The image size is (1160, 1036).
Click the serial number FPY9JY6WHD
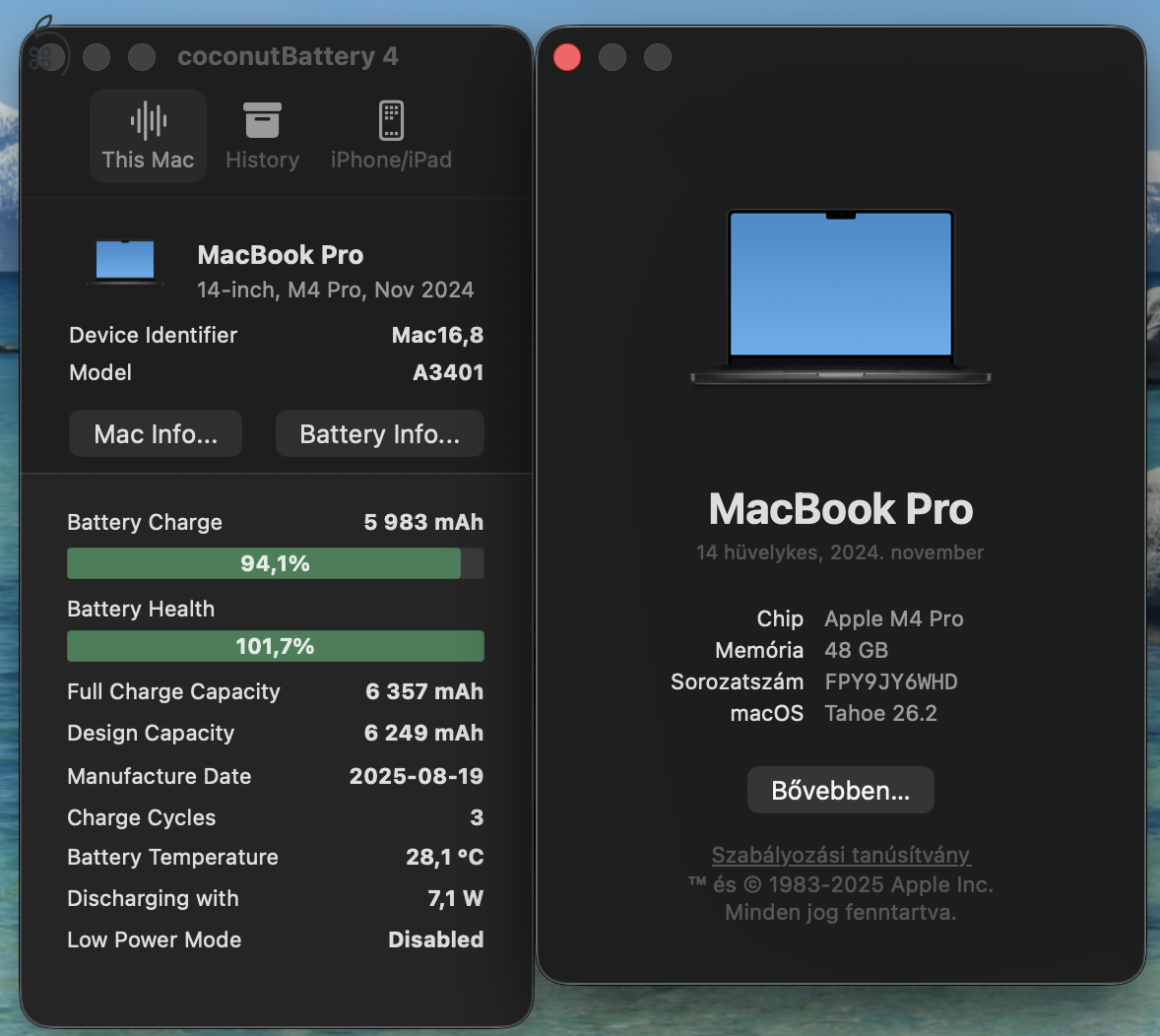[x=891, y=681]
